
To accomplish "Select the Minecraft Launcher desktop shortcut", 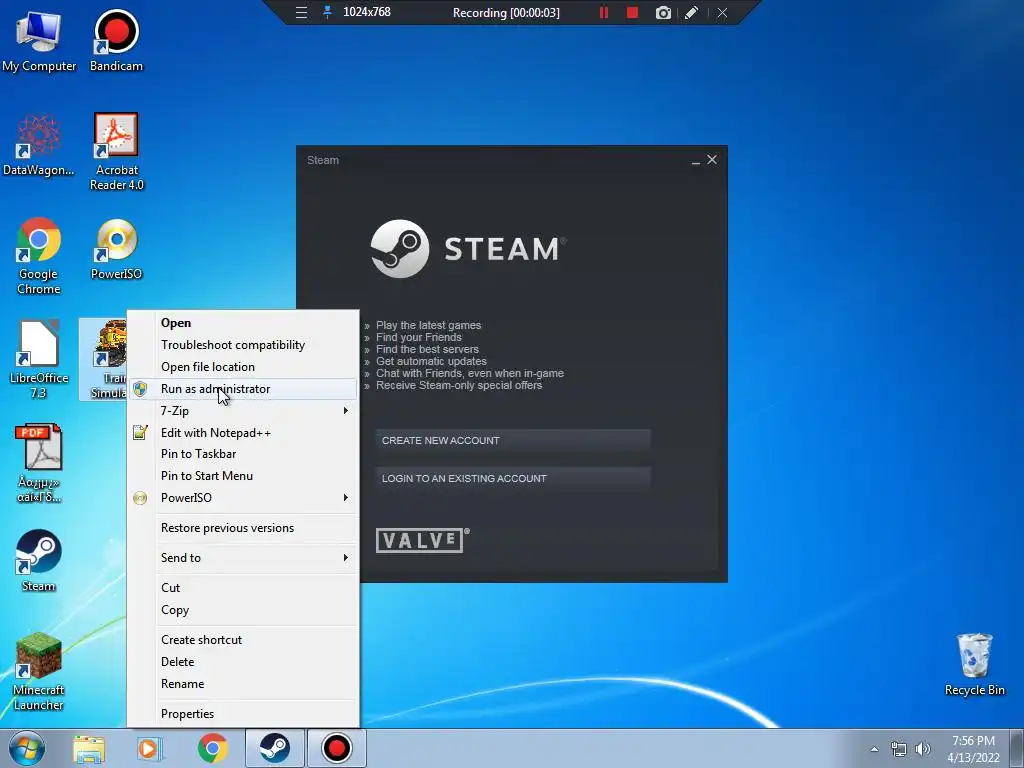I will [39, 671].
